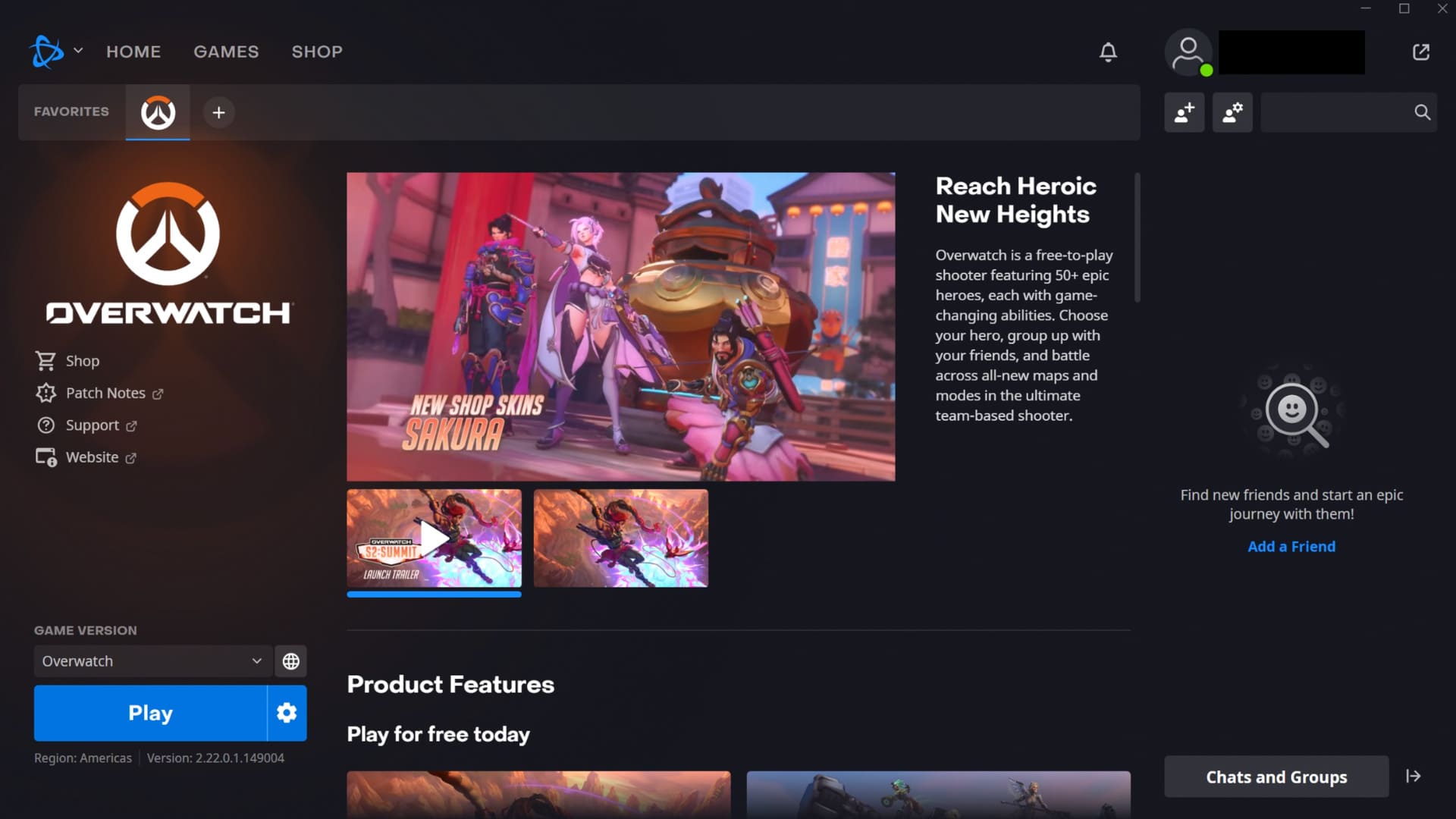Click the profile avatar with online status

point(1188,52)
